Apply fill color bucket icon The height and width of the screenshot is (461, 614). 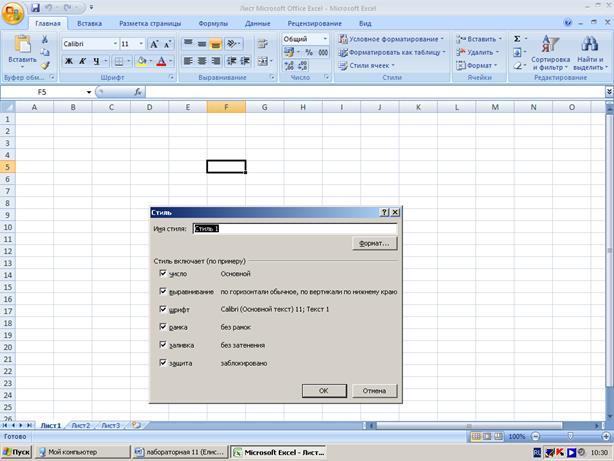142,61
